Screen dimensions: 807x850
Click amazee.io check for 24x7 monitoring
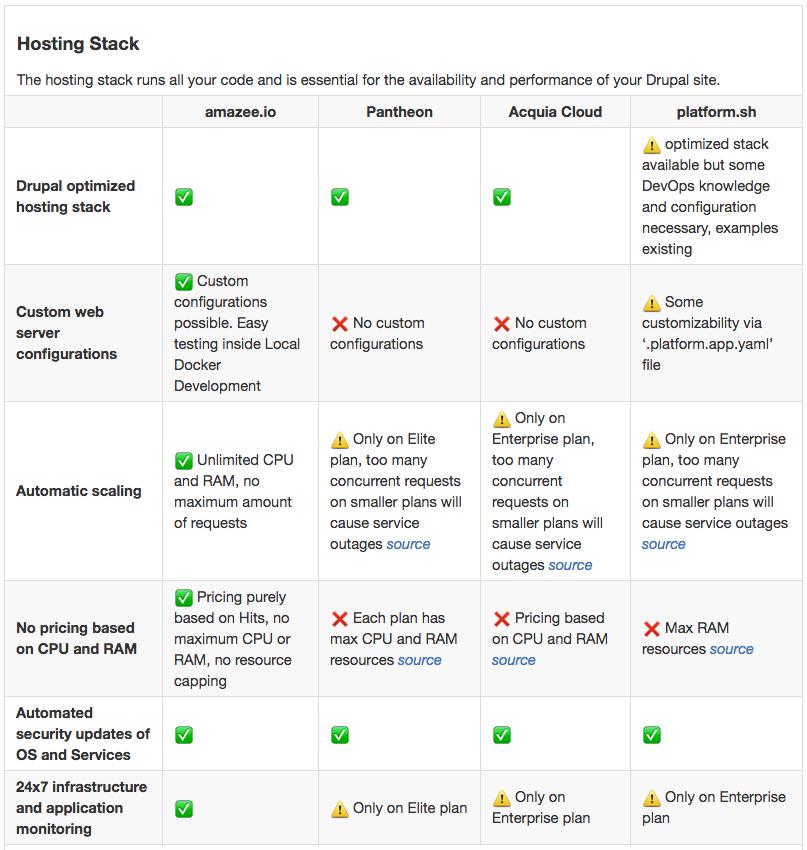click(184, 808)
